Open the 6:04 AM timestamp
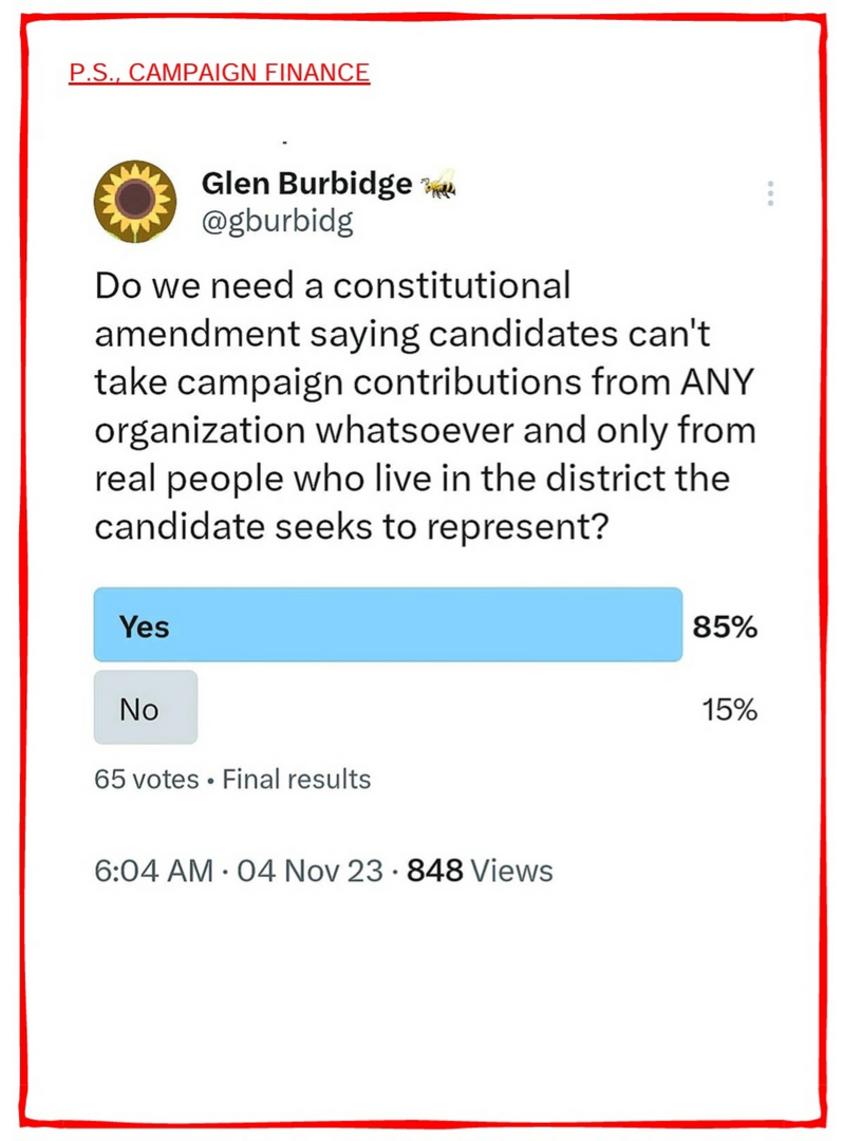 tap(154, 871)
